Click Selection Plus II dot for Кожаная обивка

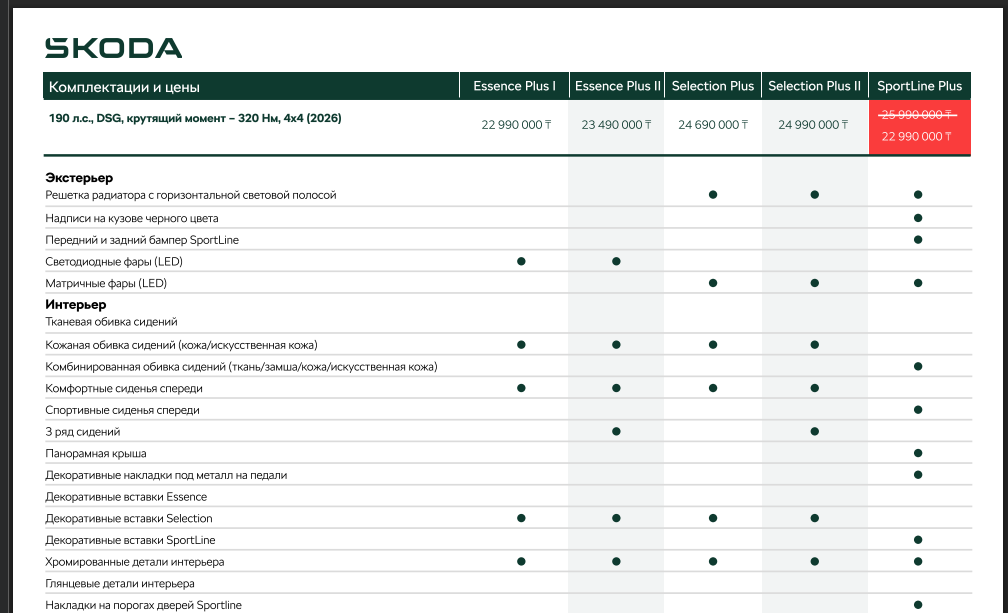[814, 345]
